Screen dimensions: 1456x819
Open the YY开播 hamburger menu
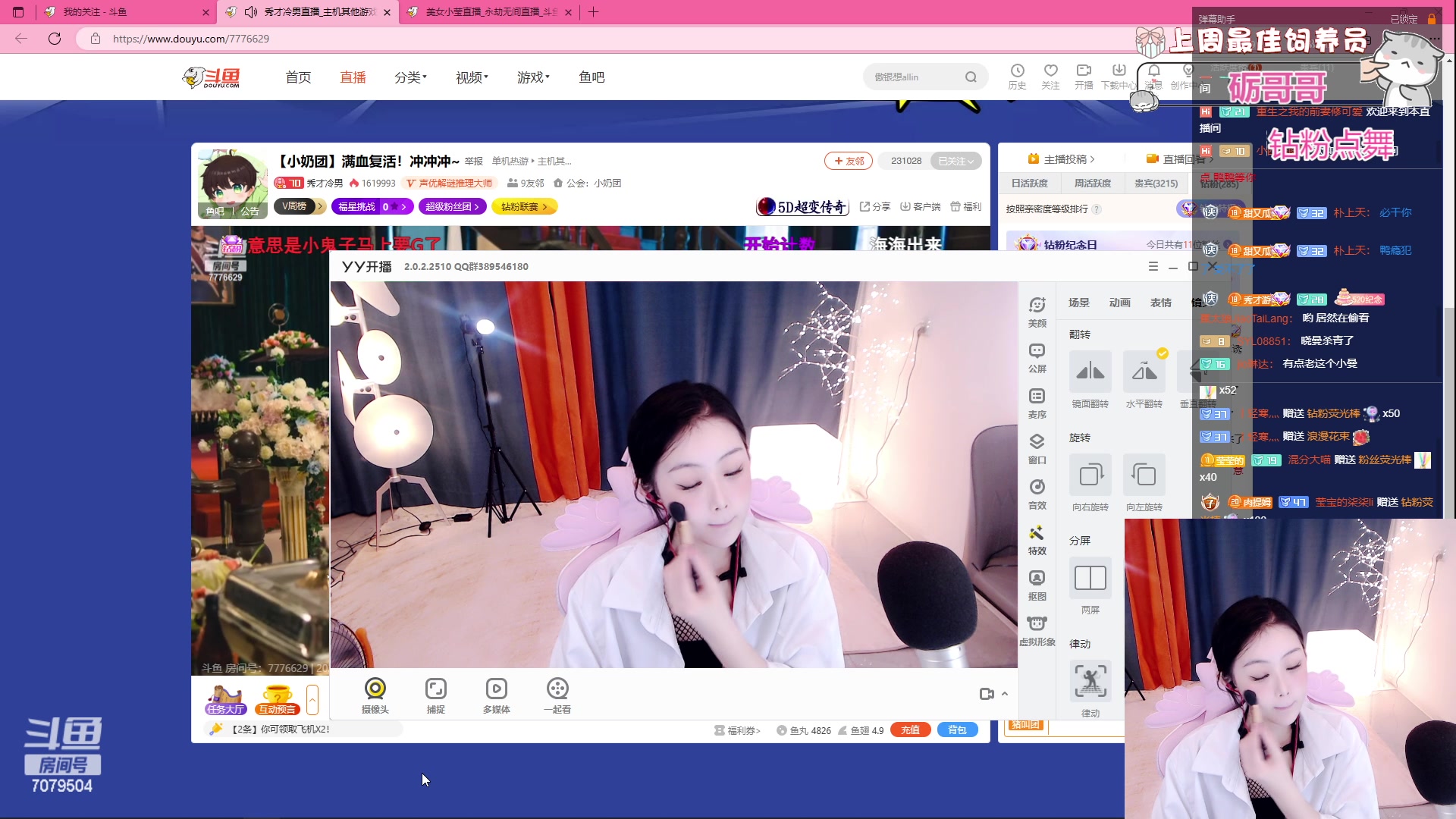click(x=1153, y=266)
